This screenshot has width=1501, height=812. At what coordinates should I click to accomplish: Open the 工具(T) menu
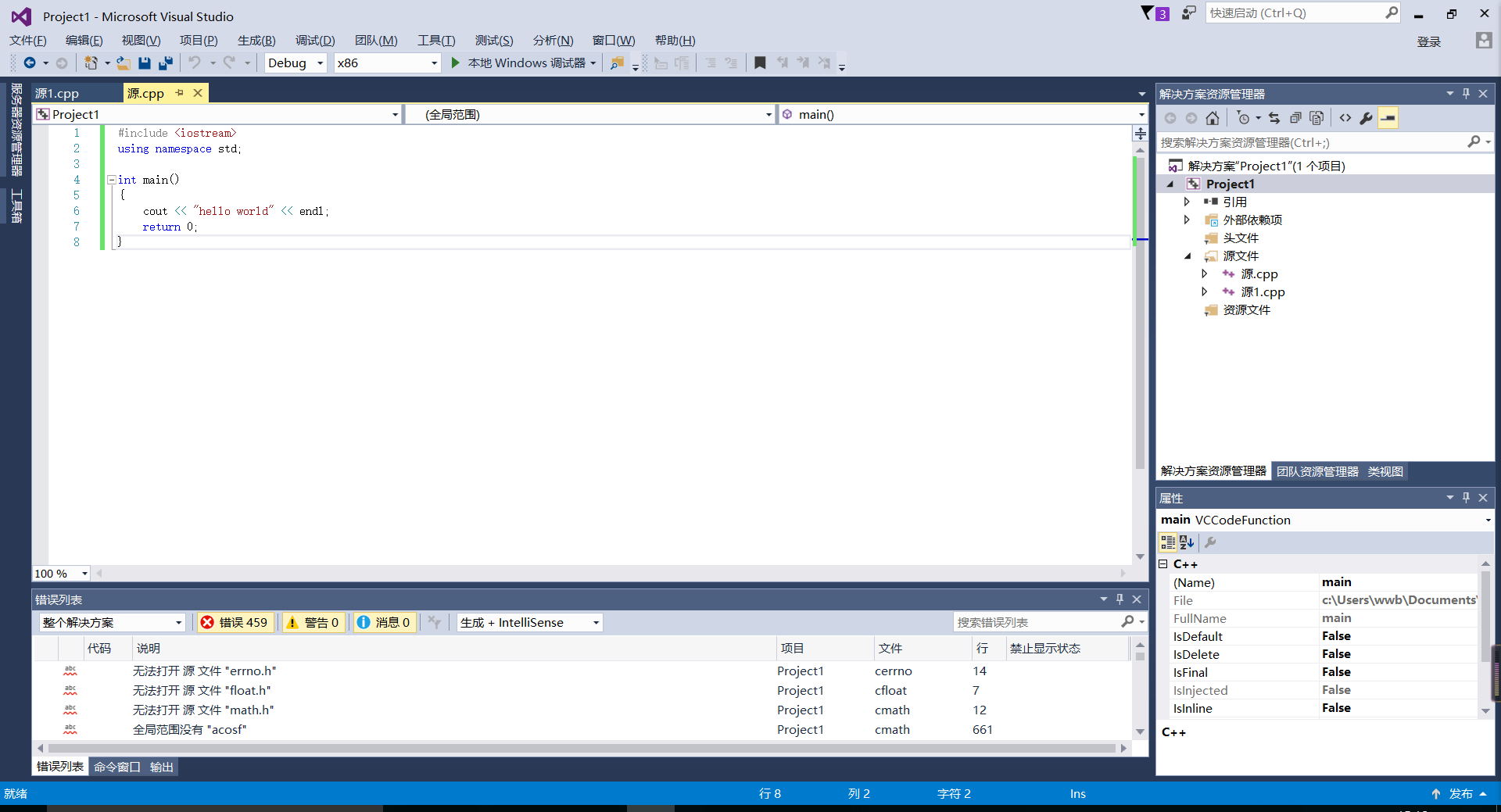pos(436,41)
